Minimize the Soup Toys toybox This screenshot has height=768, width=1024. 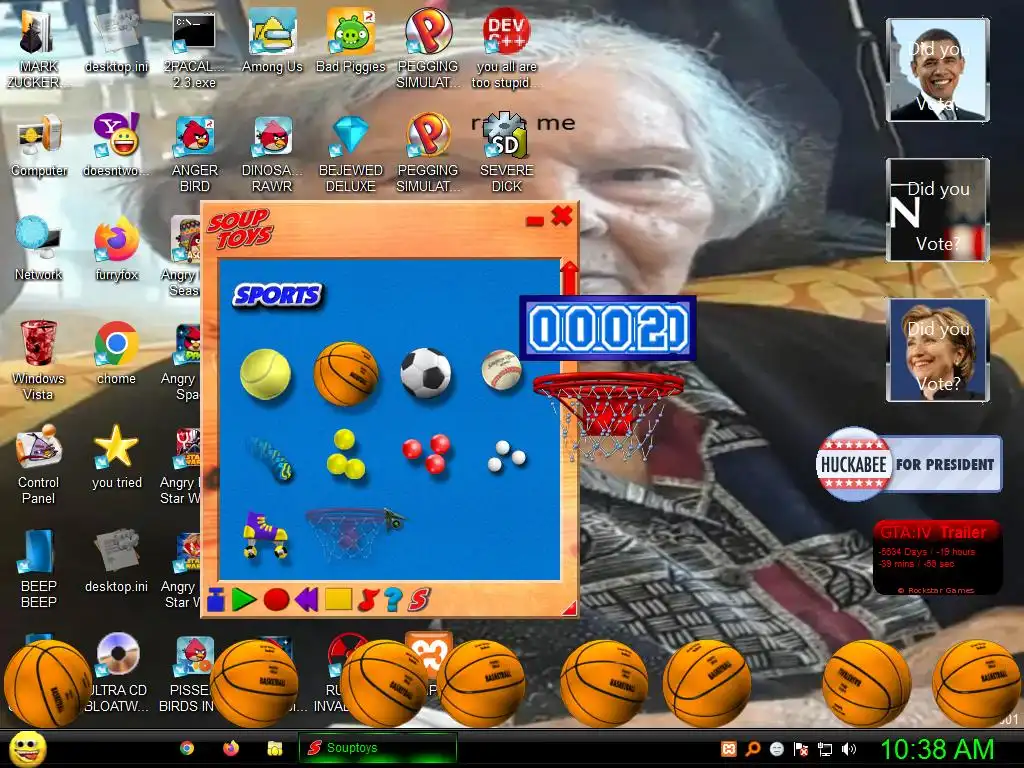(x=535, y=222)
